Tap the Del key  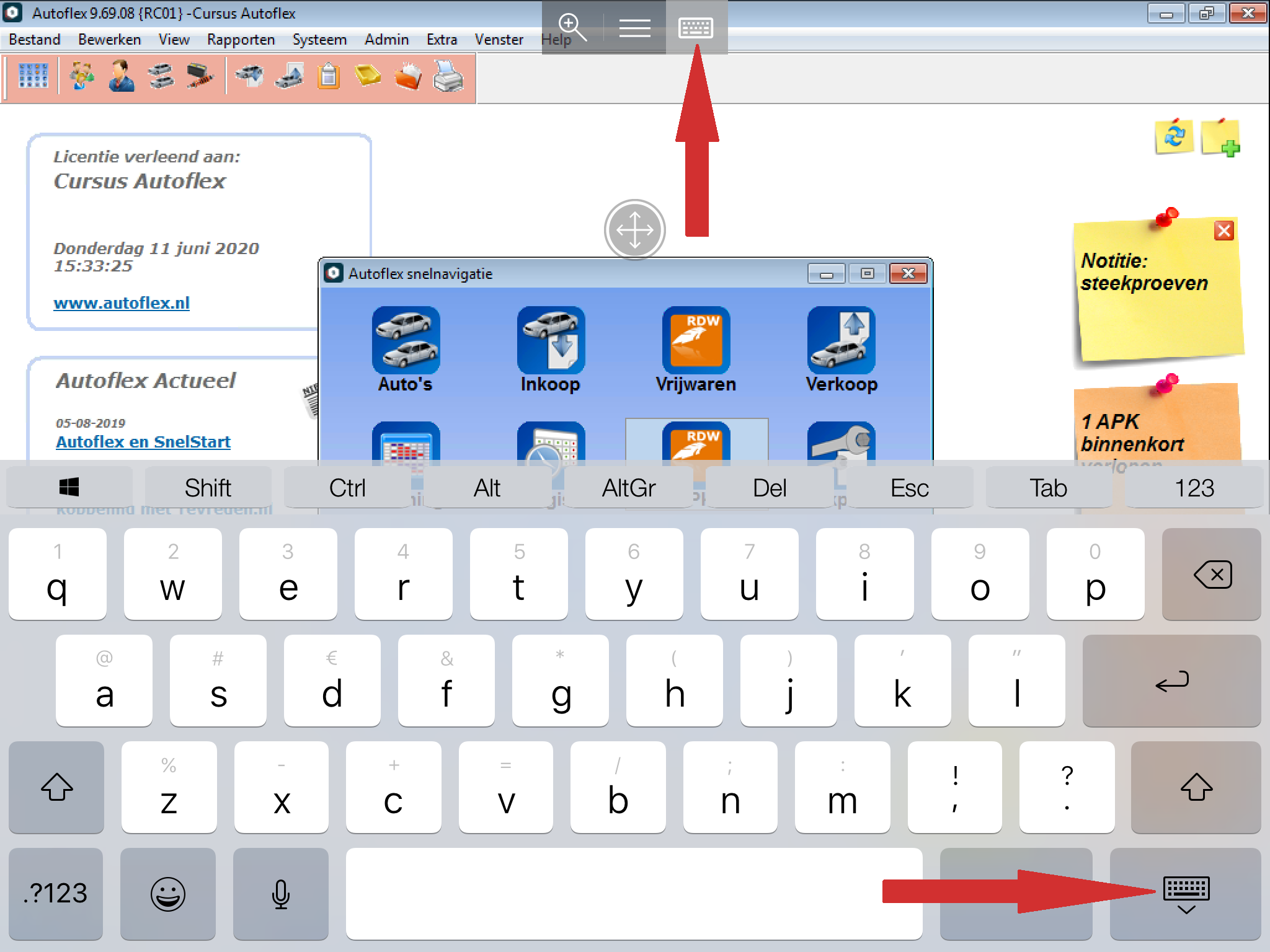[770, 488]
